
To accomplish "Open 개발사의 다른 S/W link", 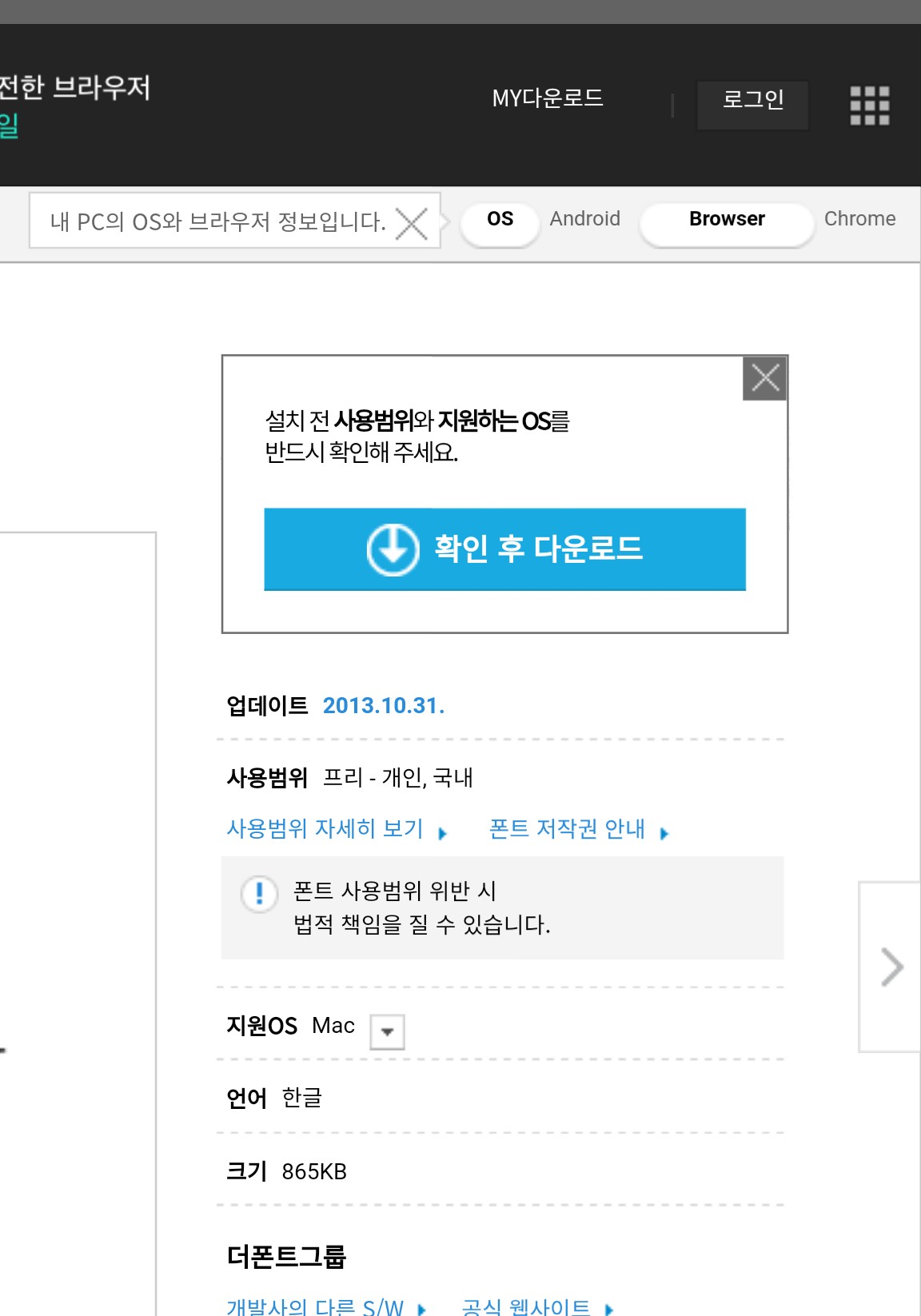I will coord(315,1307).
